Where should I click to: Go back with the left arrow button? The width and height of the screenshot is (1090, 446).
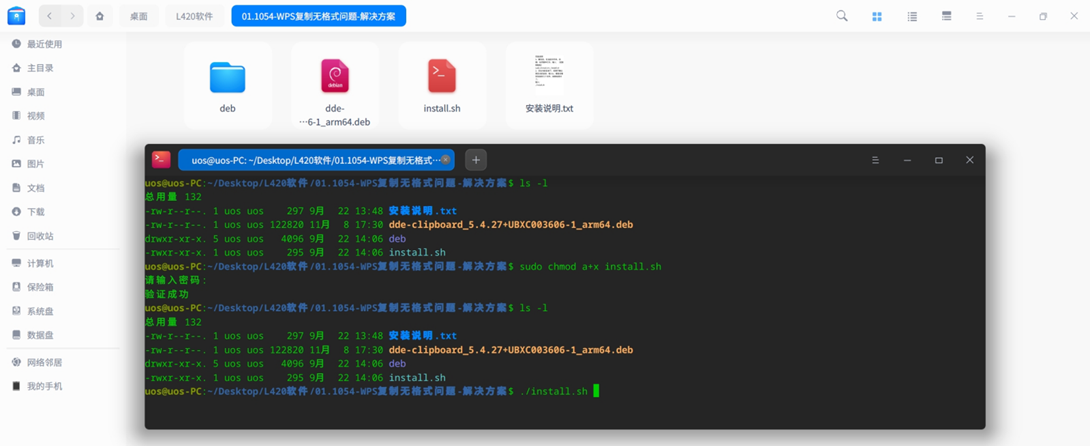(49, 16)
